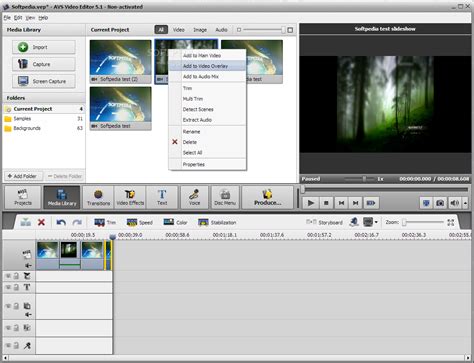The image size is (474, 363).
Task: Click the preview seek bar
Action: (x=385, y=190)
